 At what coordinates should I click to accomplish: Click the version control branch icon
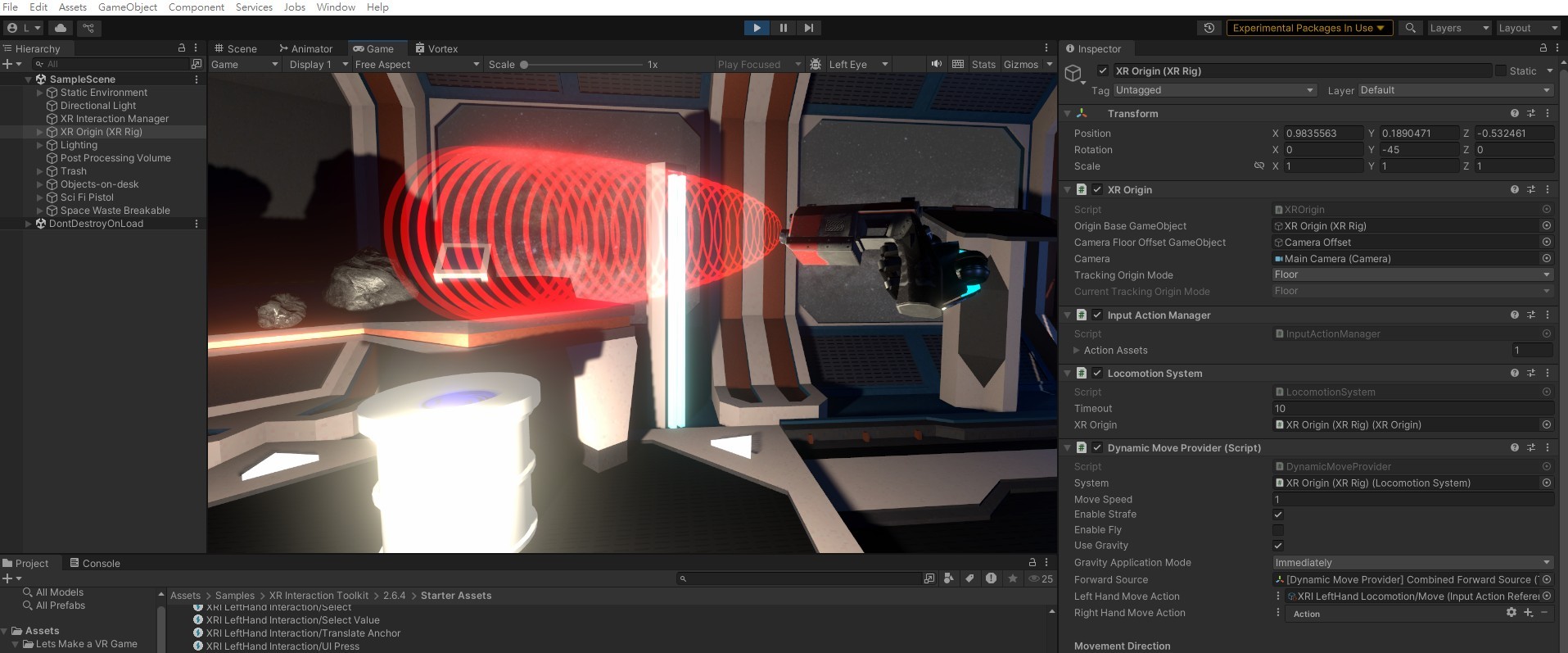pyautogui.click(x=88, y=28)
